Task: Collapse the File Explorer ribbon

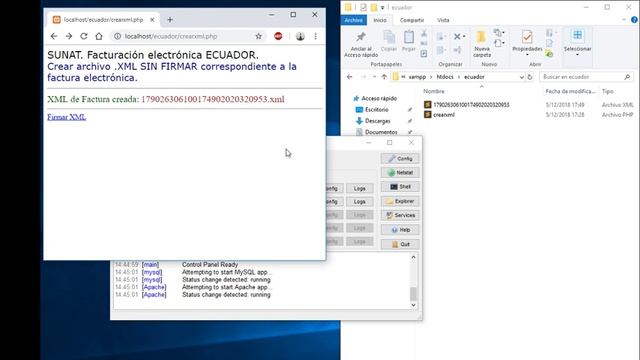Action: 624,20
